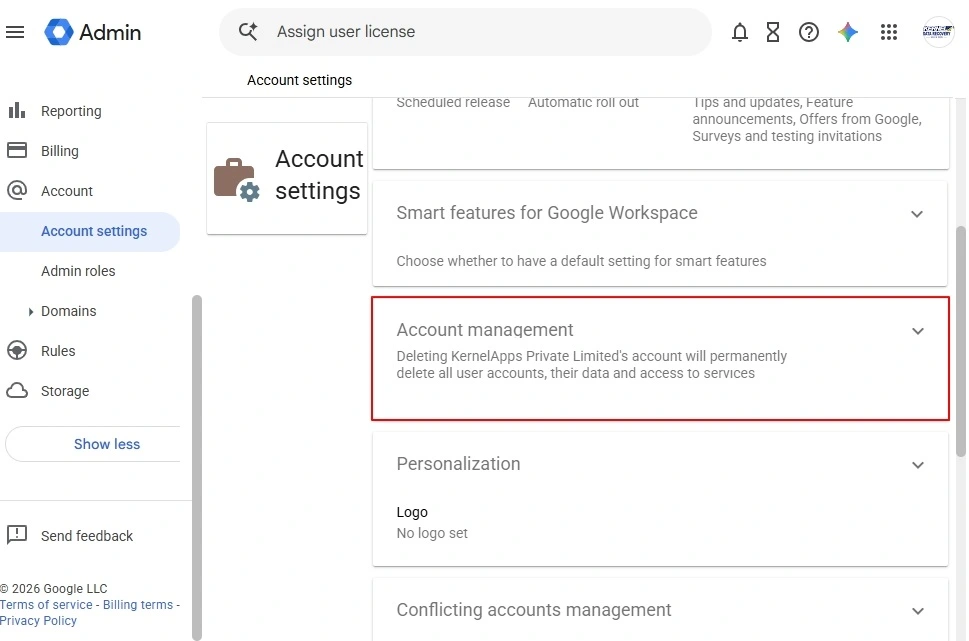Click the 'Automatic roll out' text
This screenshot has width=969, height=641.
click(x=583, y=103)
